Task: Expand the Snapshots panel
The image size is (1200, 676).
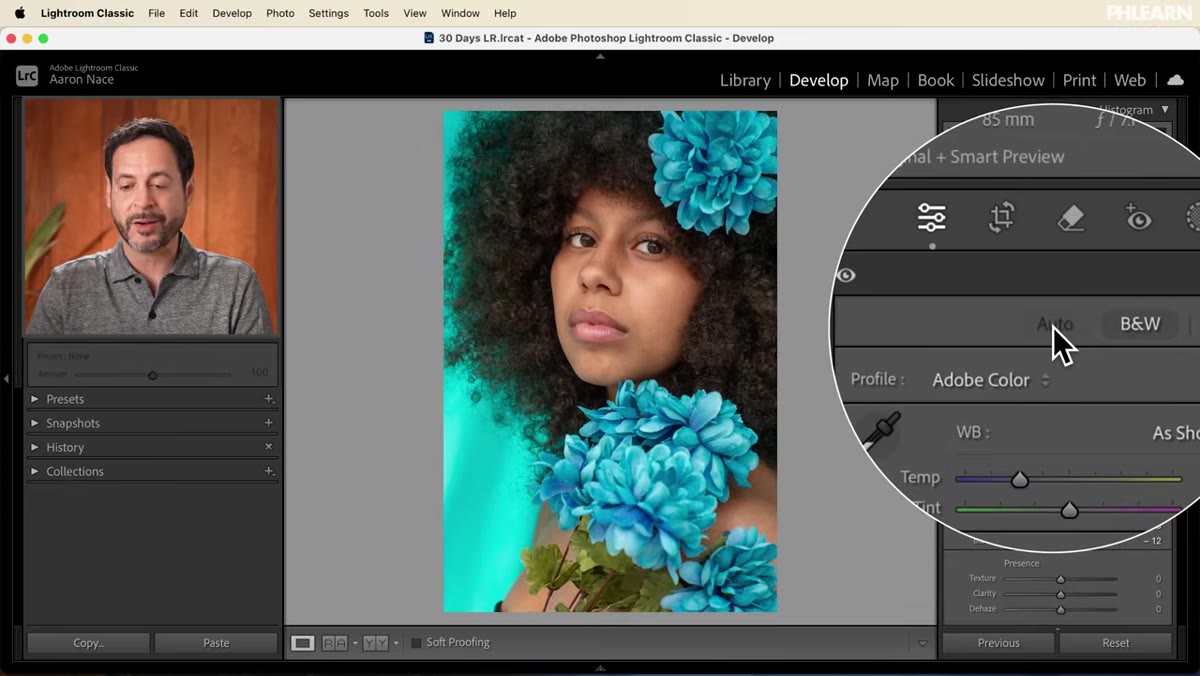Action: 34,423
